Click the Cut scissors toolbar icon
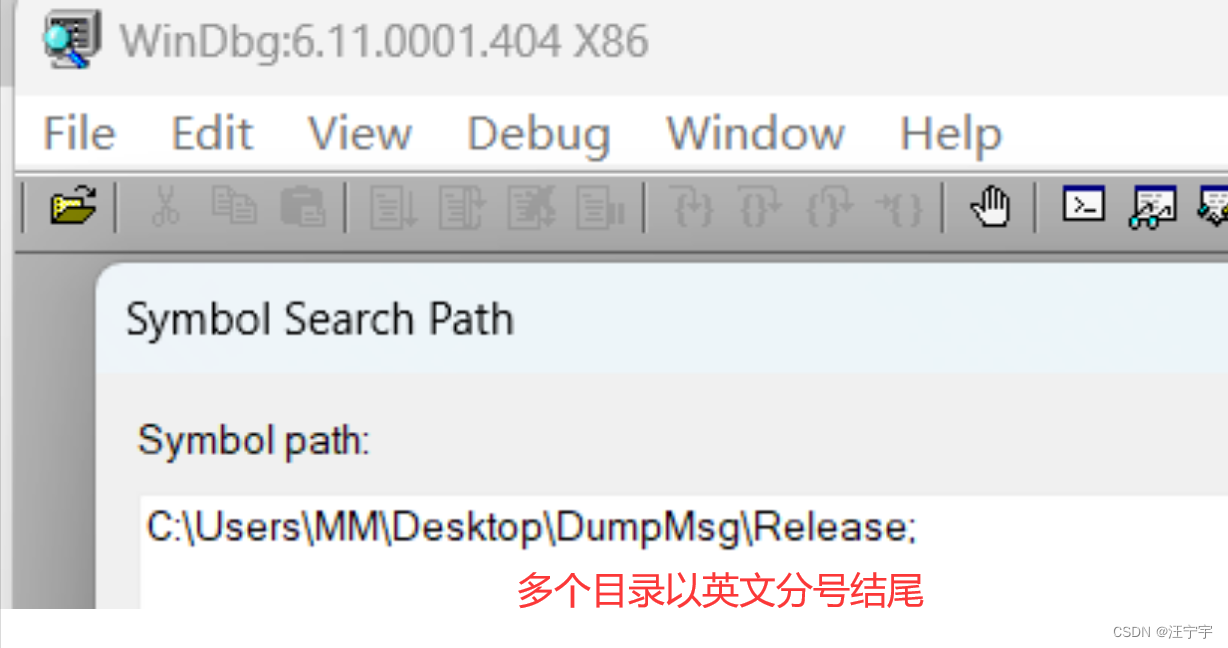This screenshot has width=1228, height=648. point(165,207)
